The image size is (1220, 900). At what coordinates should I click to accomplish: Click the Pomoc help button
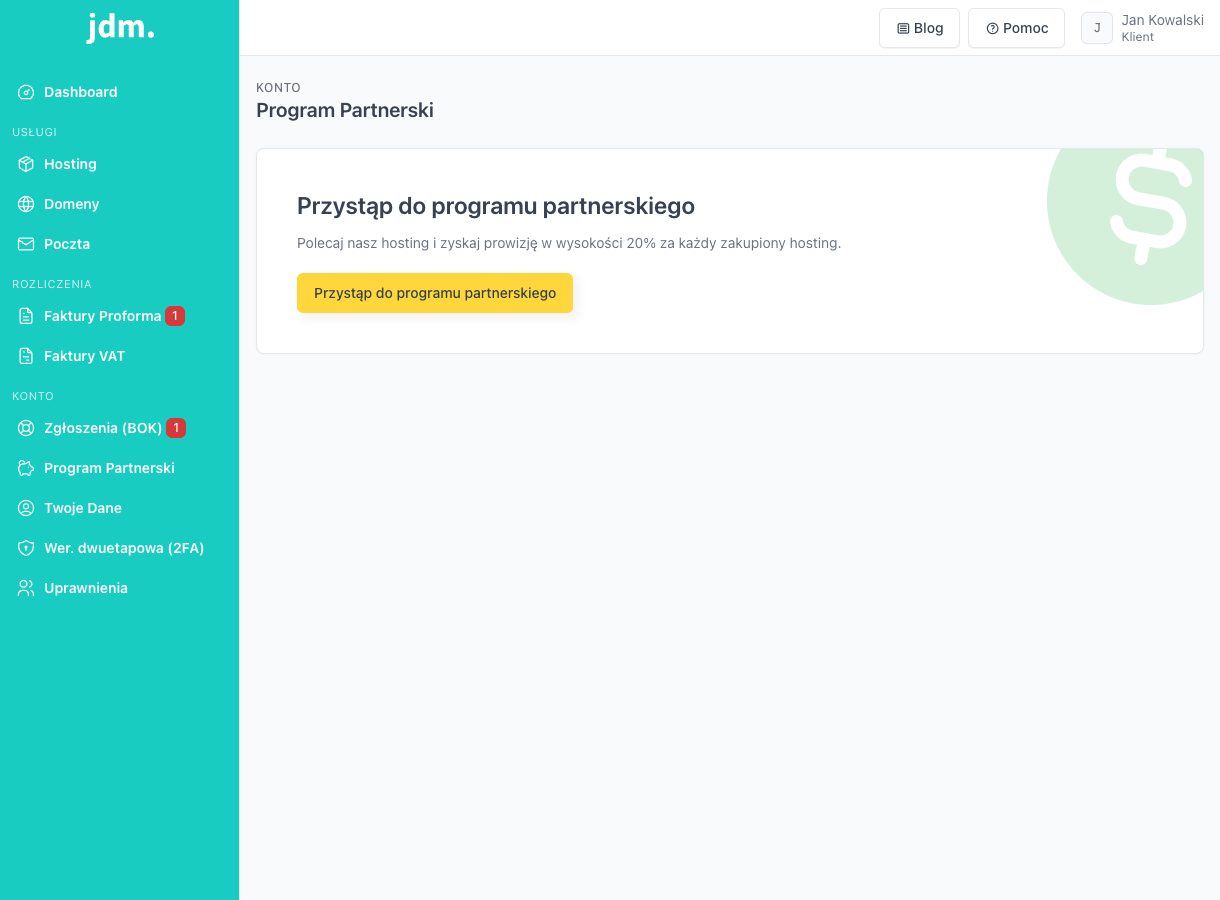[x=1016, y=28]
